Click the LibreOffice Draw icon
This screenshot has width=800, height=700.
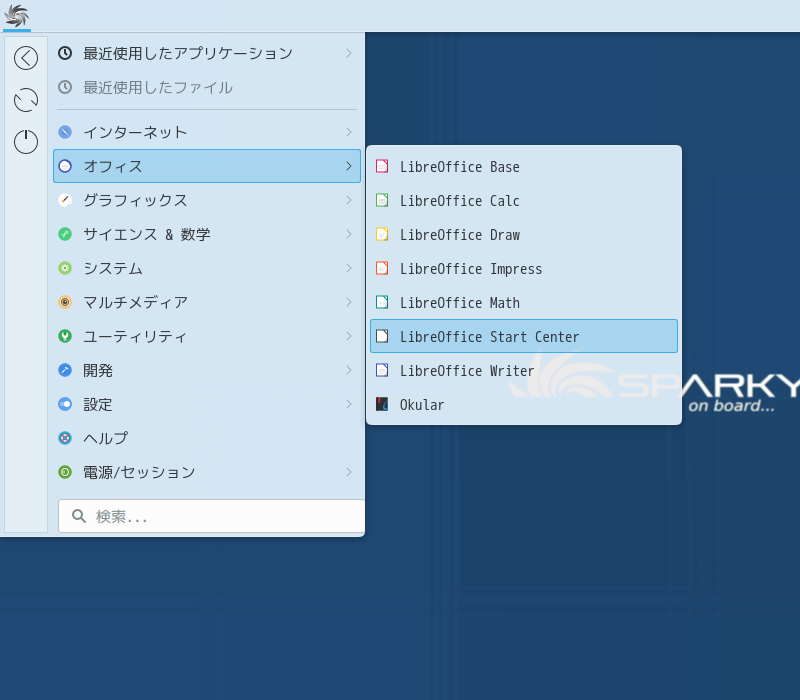point(382,235)
